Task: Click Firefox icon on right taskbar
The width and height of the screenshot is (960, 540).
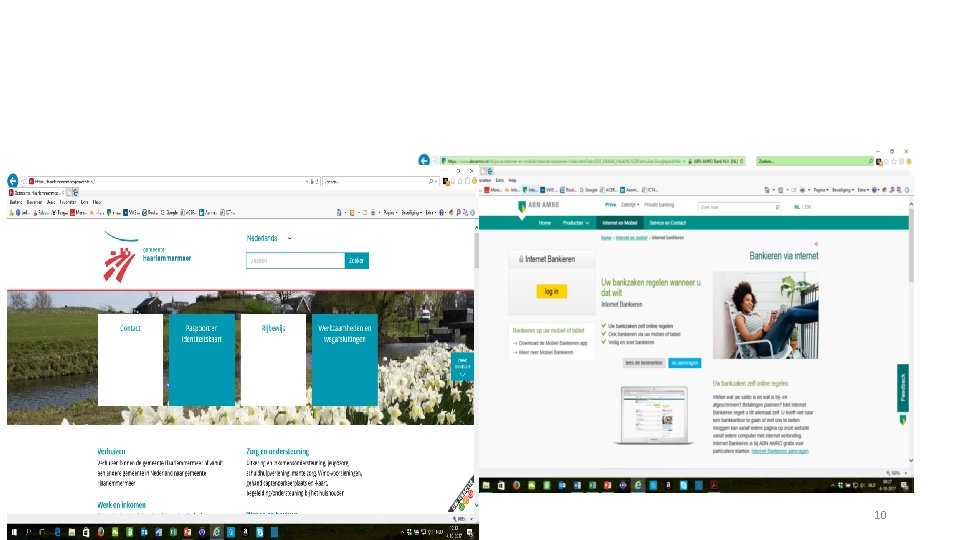Action: [516, 486]
